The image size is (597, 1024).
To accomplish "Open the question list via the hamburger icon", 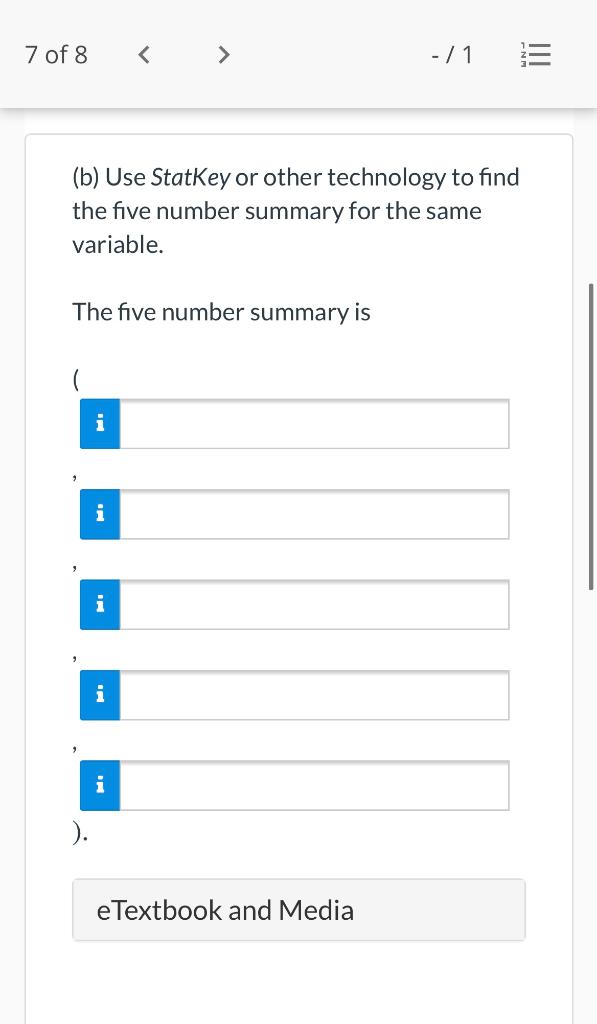I will click(536, 55).
